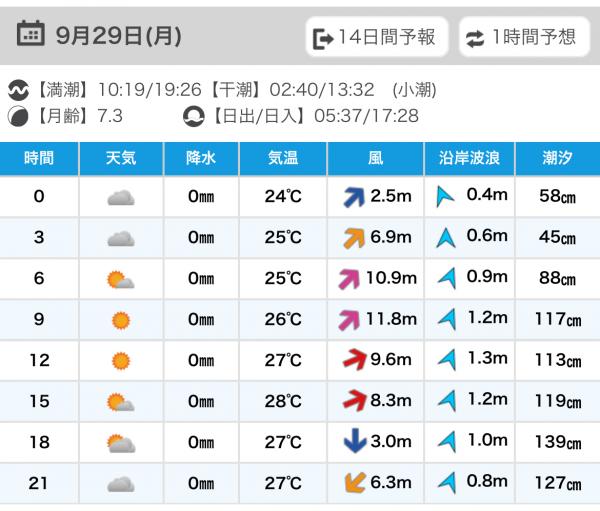Open the 14日間予報 forecast button
The width and height of the screenshot is (600, 511).
click(x=376, y=38)
